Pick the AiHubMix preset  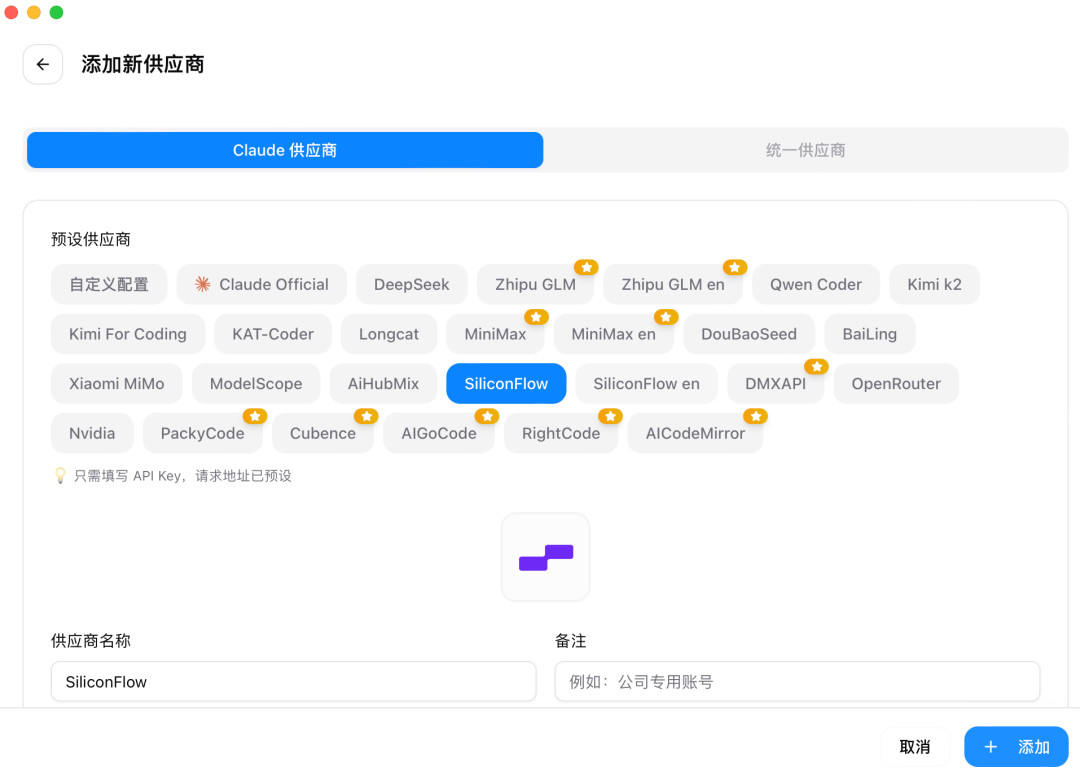tap(383, 384)
